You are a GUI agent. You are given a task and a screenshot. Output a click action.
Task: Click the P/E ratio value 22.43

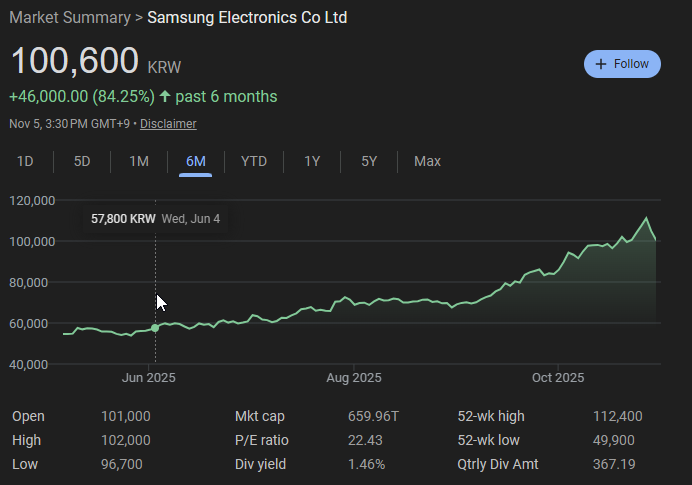click(365, 440)
